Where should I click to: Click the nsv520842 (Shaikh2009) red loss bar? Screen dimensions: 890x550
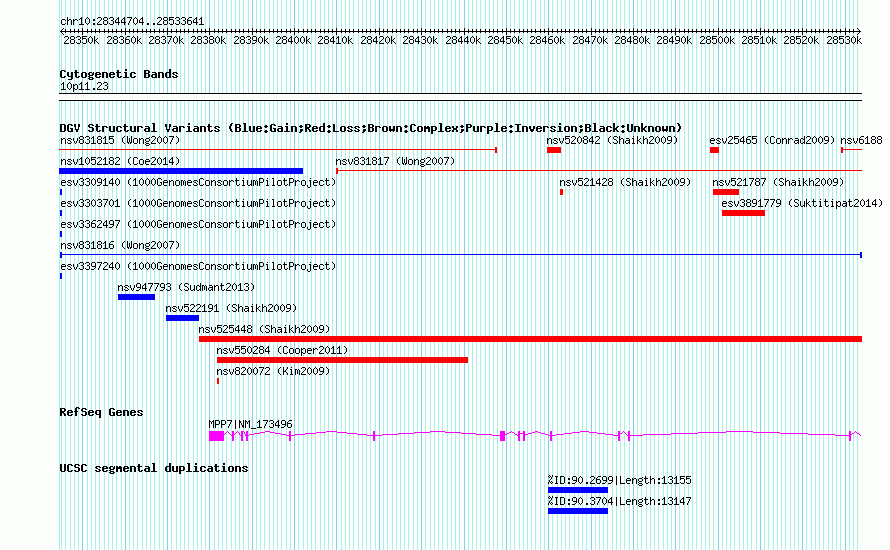[x=554, y=150]
